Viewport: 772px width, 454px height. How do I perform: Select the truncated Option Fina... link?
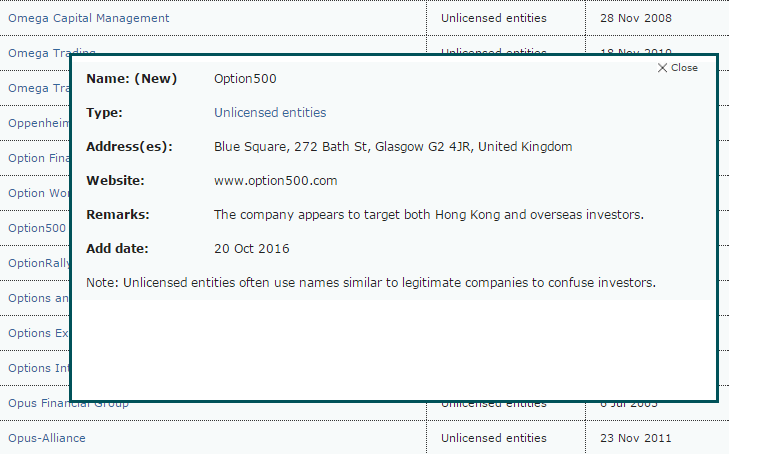[38, 158]
